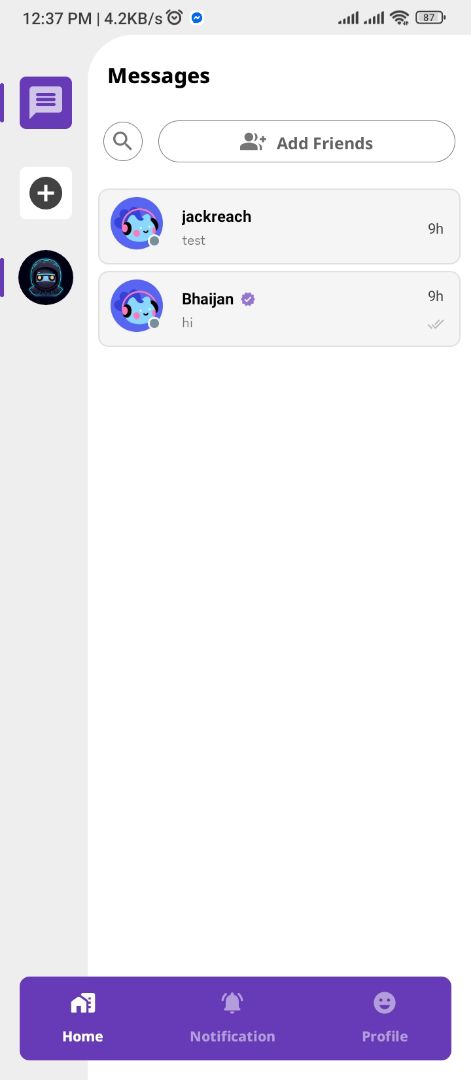Tap the alarm clock status icon
471x1080 pixels.
(175, 19)
